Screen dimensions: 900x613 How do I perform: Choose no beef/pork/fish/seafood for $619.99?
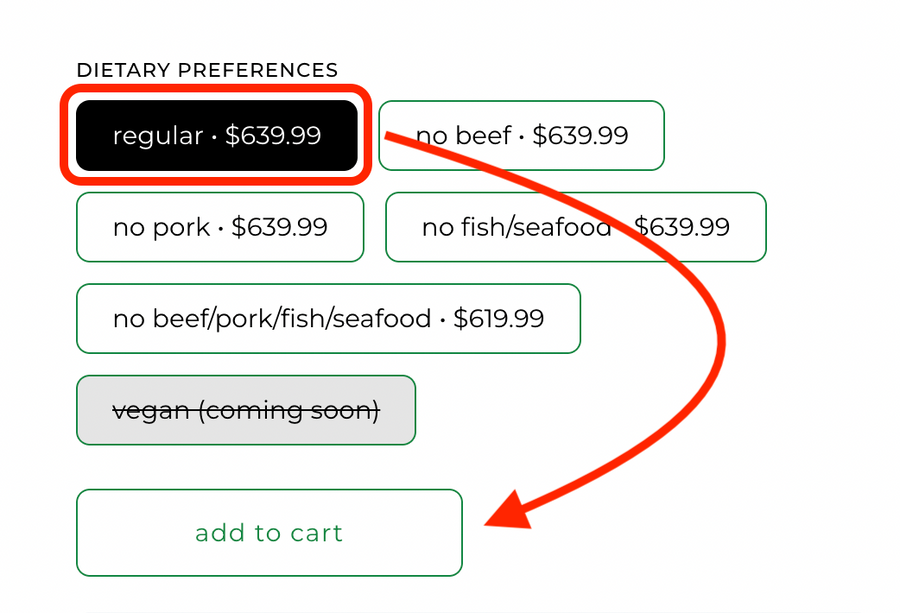pyautogui.click(x=328, y=319)
